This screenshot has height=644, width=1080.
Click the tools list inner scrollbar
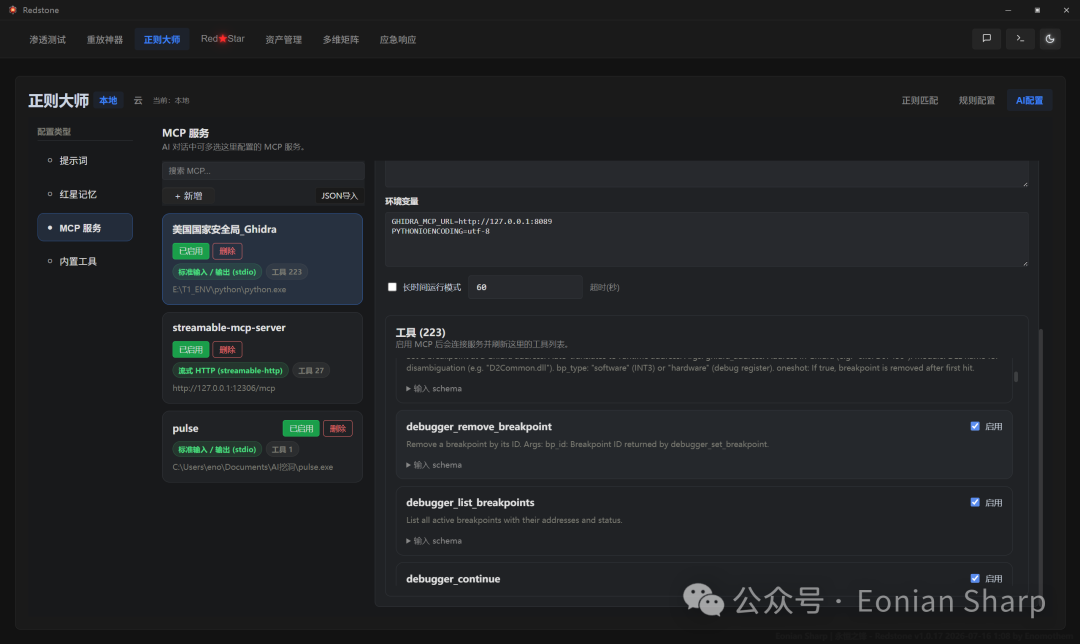coord(1015,377)
